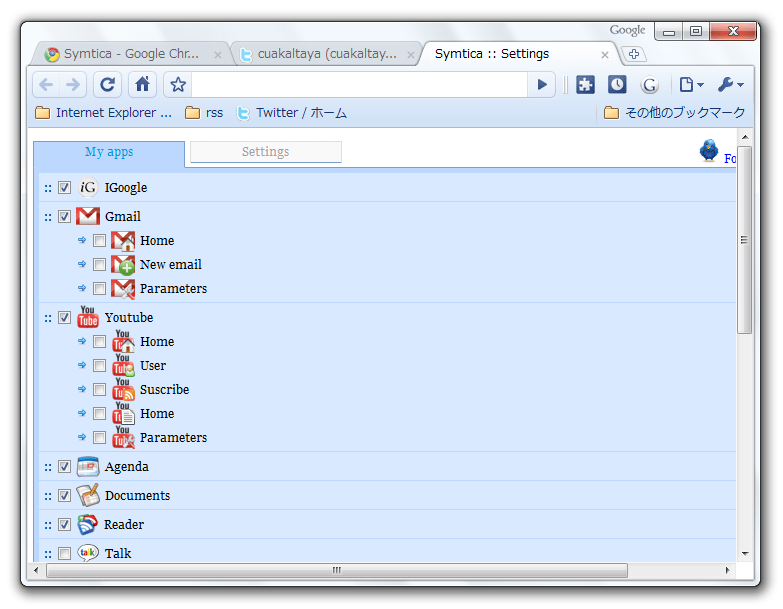Enable the Gmail New email checkbox
The image size is (783, 609).
[x=99, y=265]
